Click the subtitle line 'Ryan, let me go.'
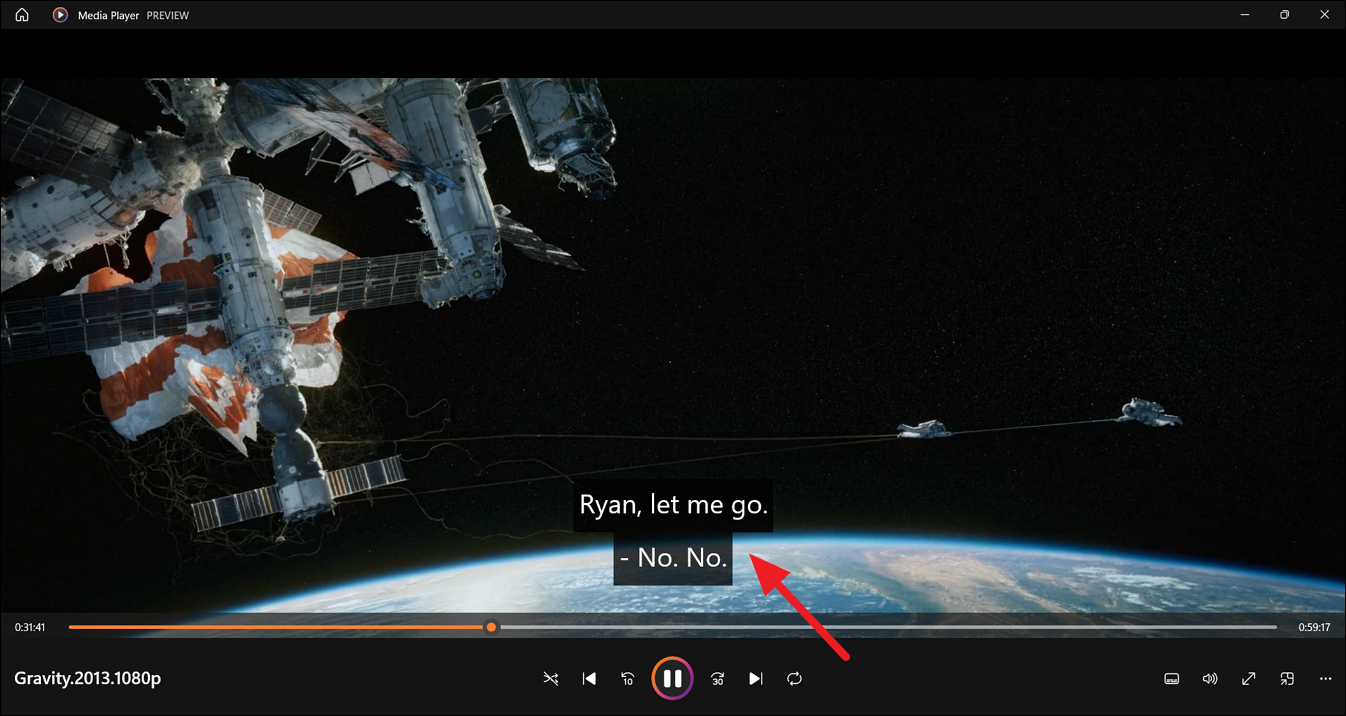The height and width of the screenshot is (716, 1346). pyautogui.click(x=674, y=504)
